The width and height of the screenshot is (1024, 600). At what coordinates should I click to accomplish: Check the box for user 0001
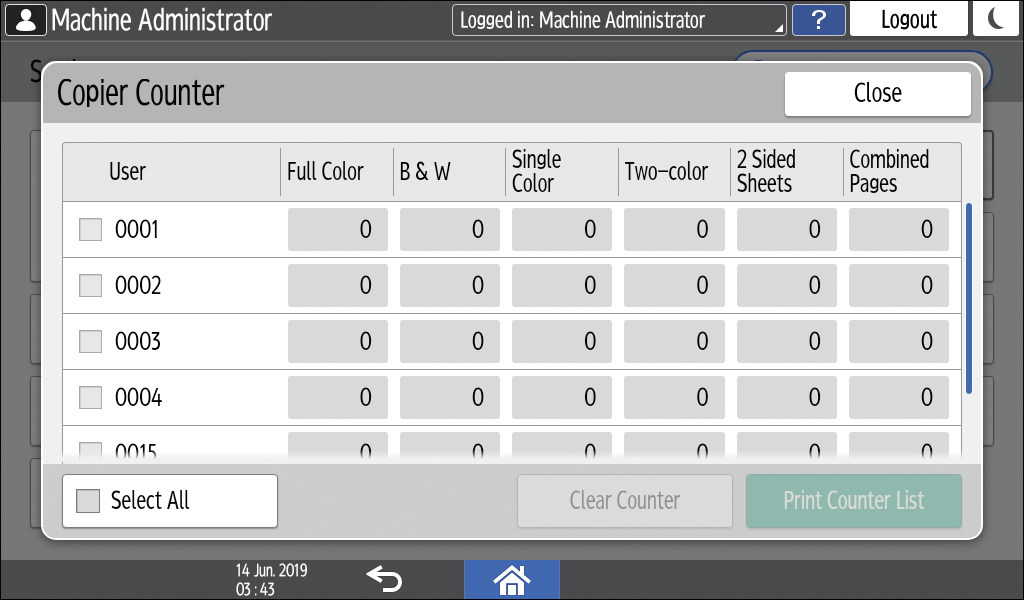(91, 230)
